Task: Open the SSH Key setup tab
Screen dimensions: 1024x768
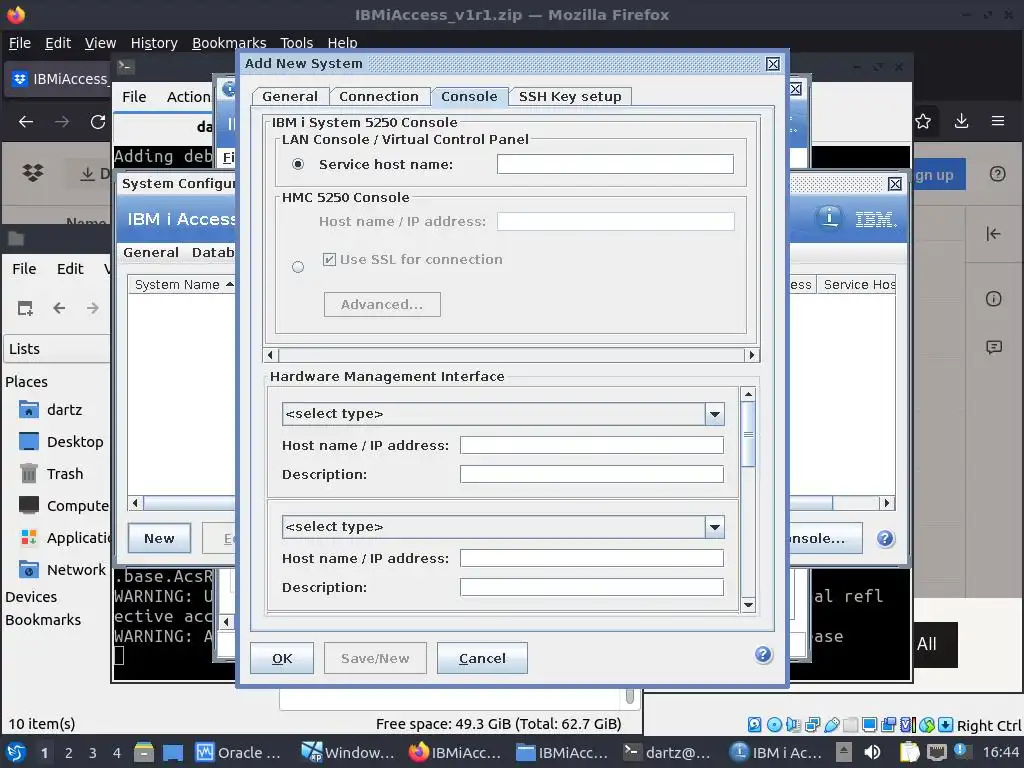Action: coord(569,97)
